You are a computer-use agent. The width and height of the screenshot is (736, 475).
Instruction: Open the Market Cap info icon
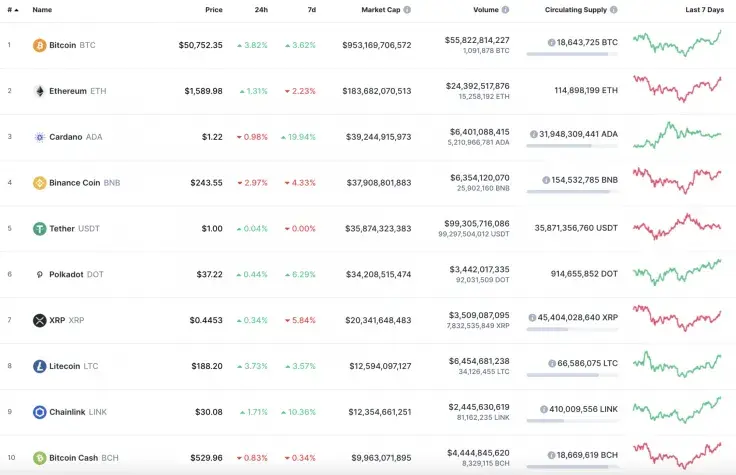click(x=407, y=9)
